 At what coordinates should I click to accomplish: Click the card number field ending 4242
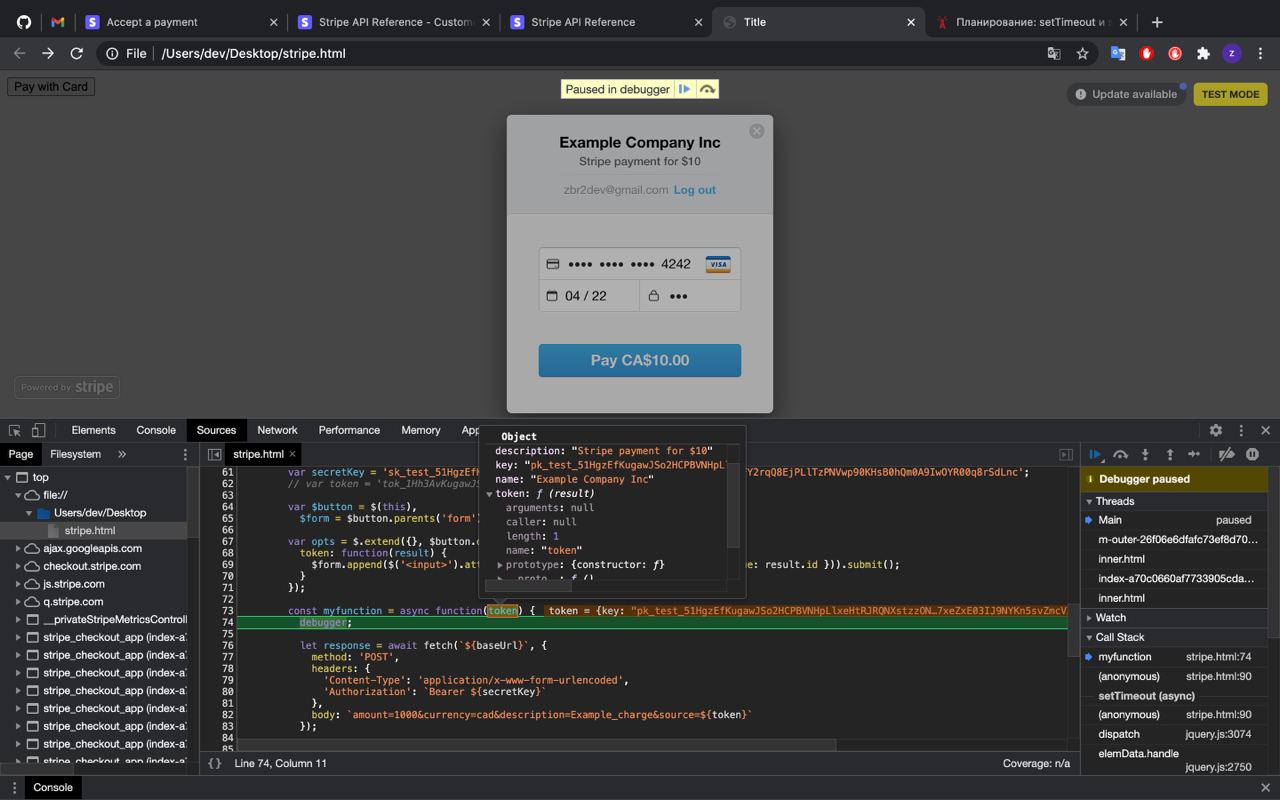coord(640,264)
